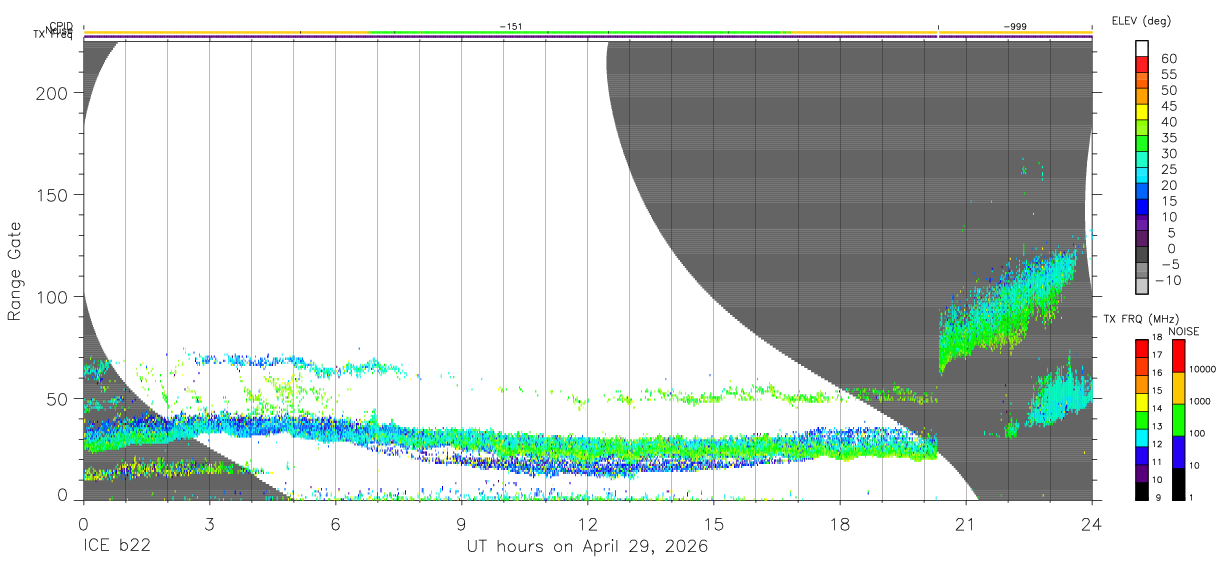
Task: Select the black 1–10 NOISE swatch
Action: pyautogui.click(x=1177, y=483)
